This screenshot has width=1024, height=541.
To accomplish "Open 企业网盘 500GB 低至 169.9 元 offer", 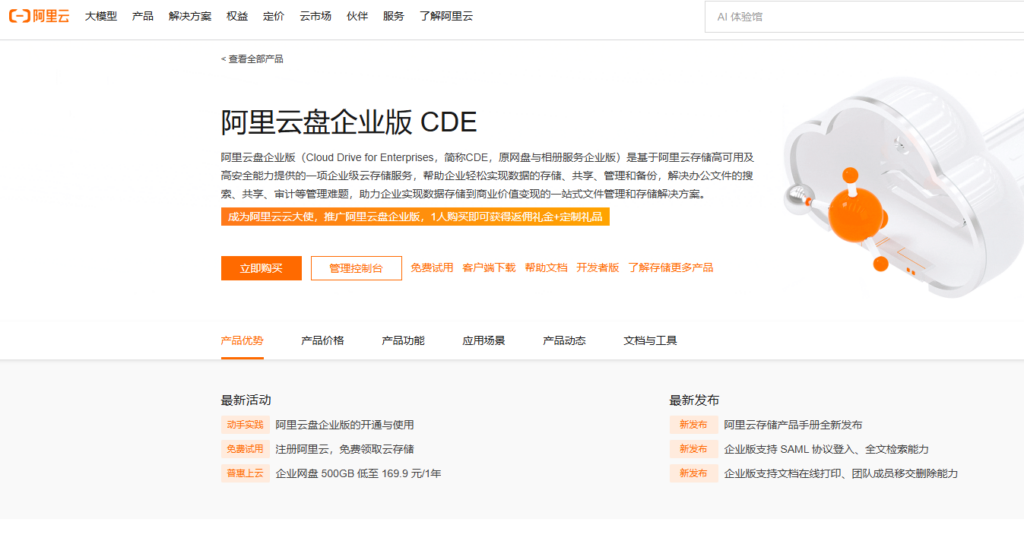I will [358, 473].
